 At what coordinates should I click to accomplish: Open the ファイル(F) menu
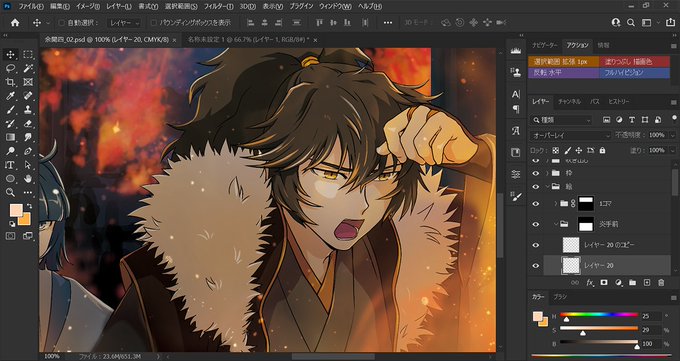coord(31,7)
